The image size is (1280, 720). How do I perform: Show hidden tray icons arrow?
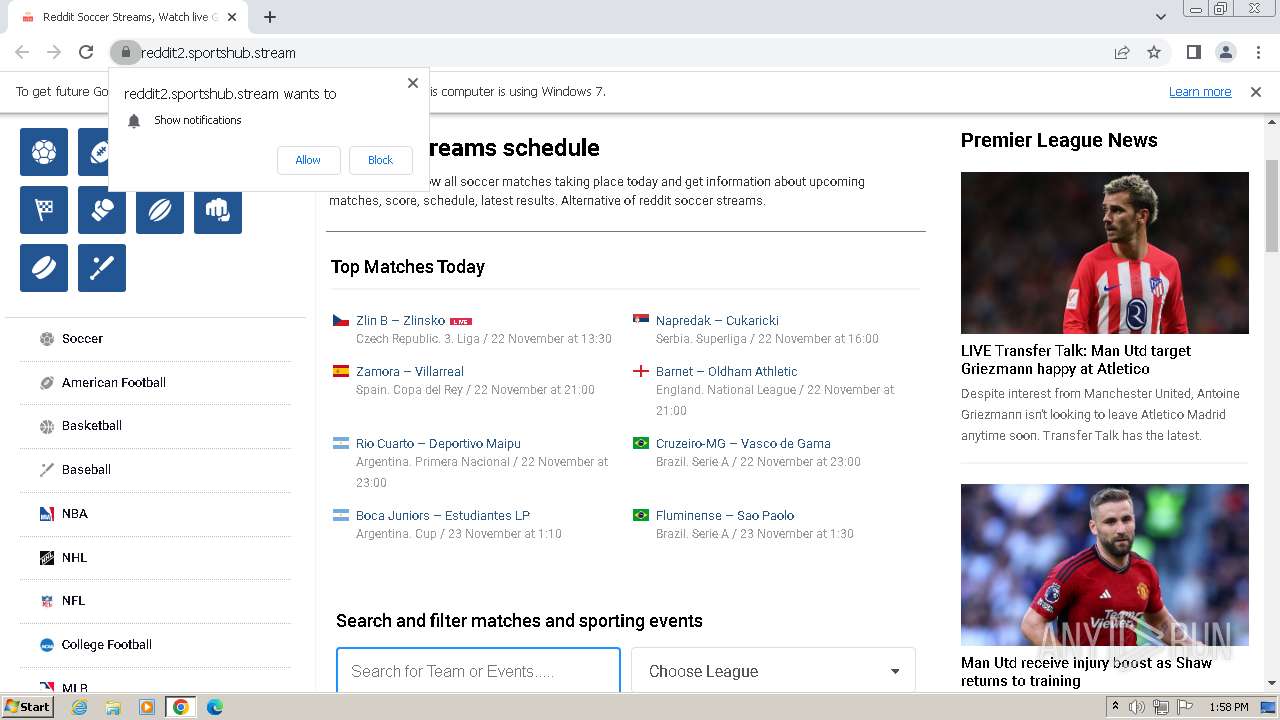[x=1115, y=707]
